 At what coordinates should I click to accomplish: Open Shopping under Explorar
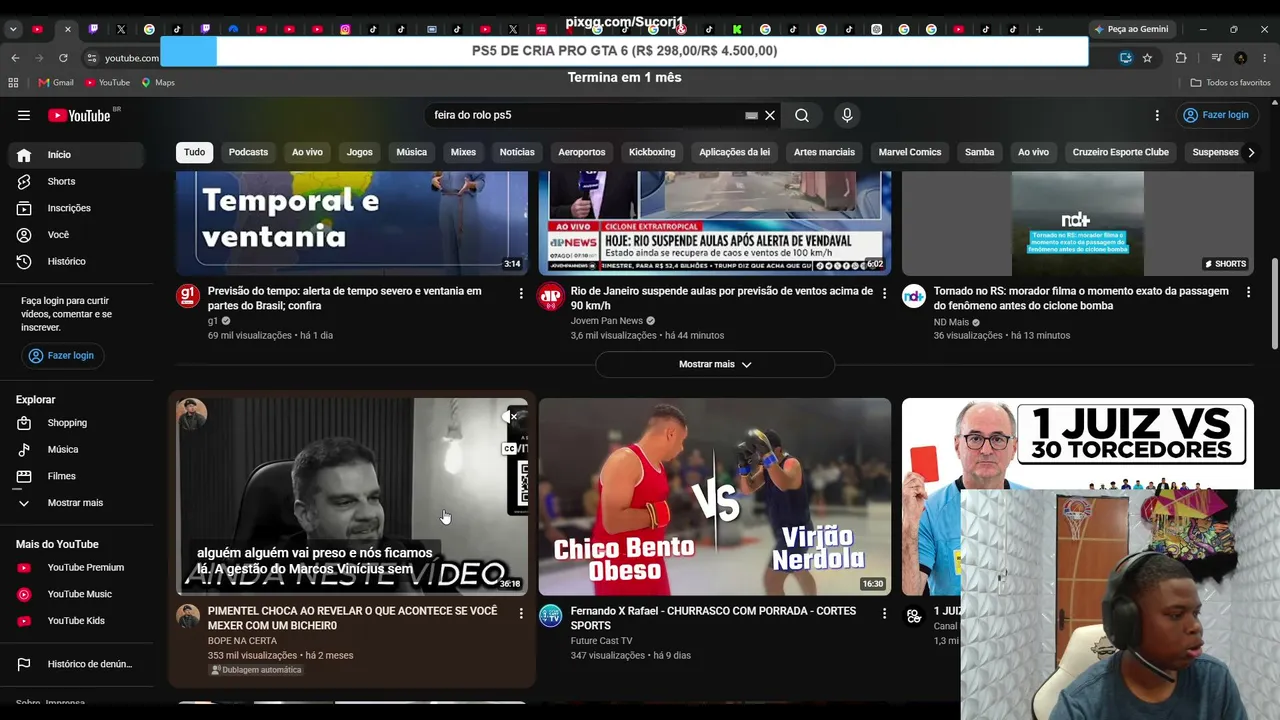(x=77, y=423)
